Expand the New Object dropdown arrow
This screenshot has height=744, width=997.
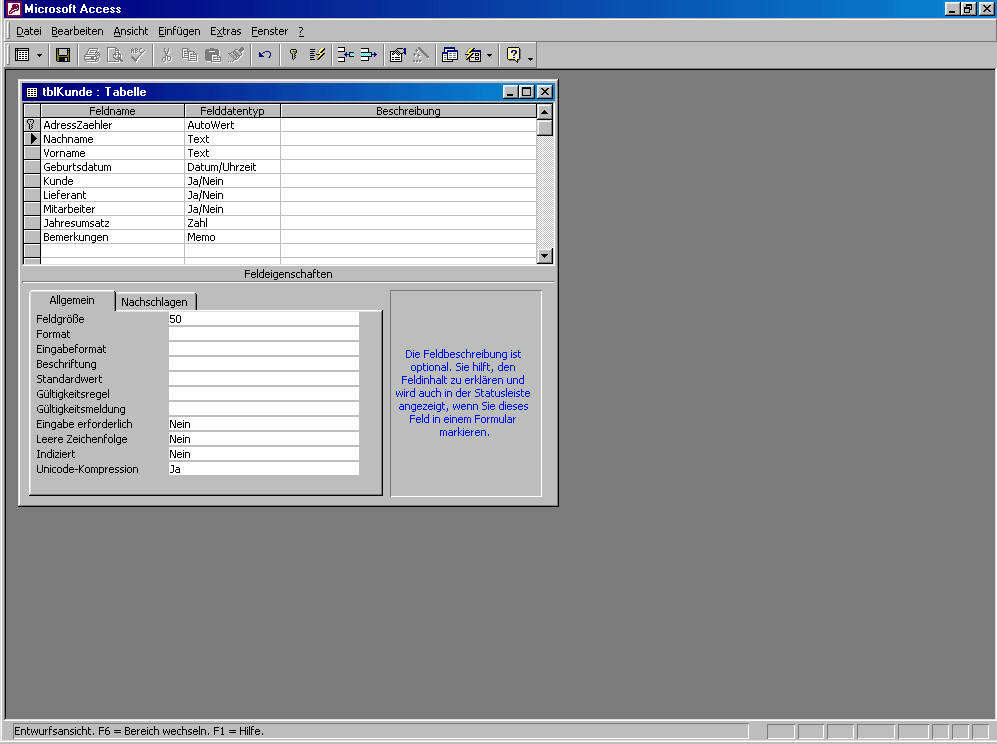pyautogui.click(x=489, y=55)
